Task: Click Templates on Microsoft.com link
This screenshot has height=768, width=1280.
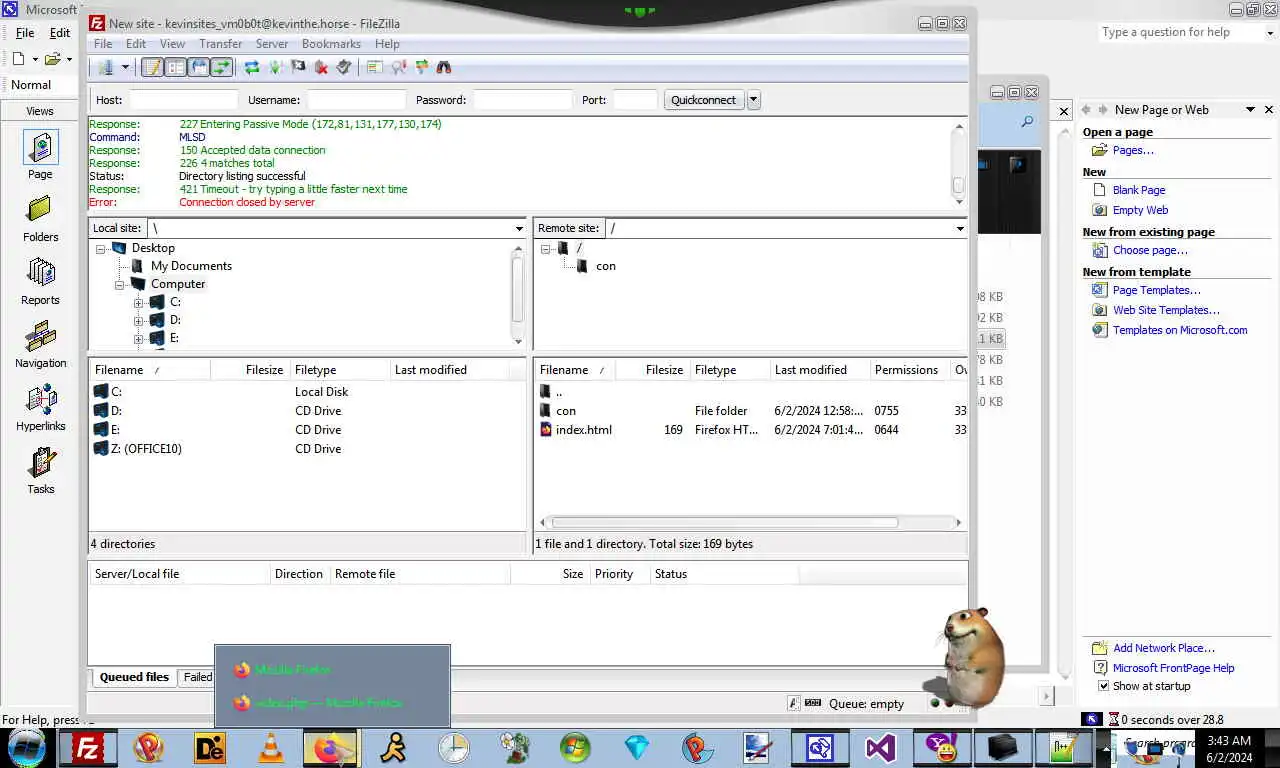Action: [x=1180, y=330]
